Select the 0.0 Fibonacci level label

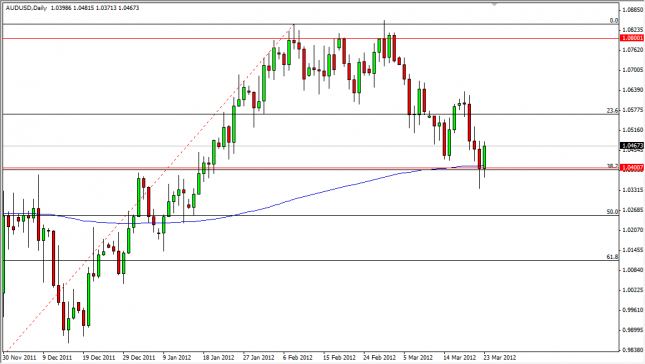(x=614, y=21)
